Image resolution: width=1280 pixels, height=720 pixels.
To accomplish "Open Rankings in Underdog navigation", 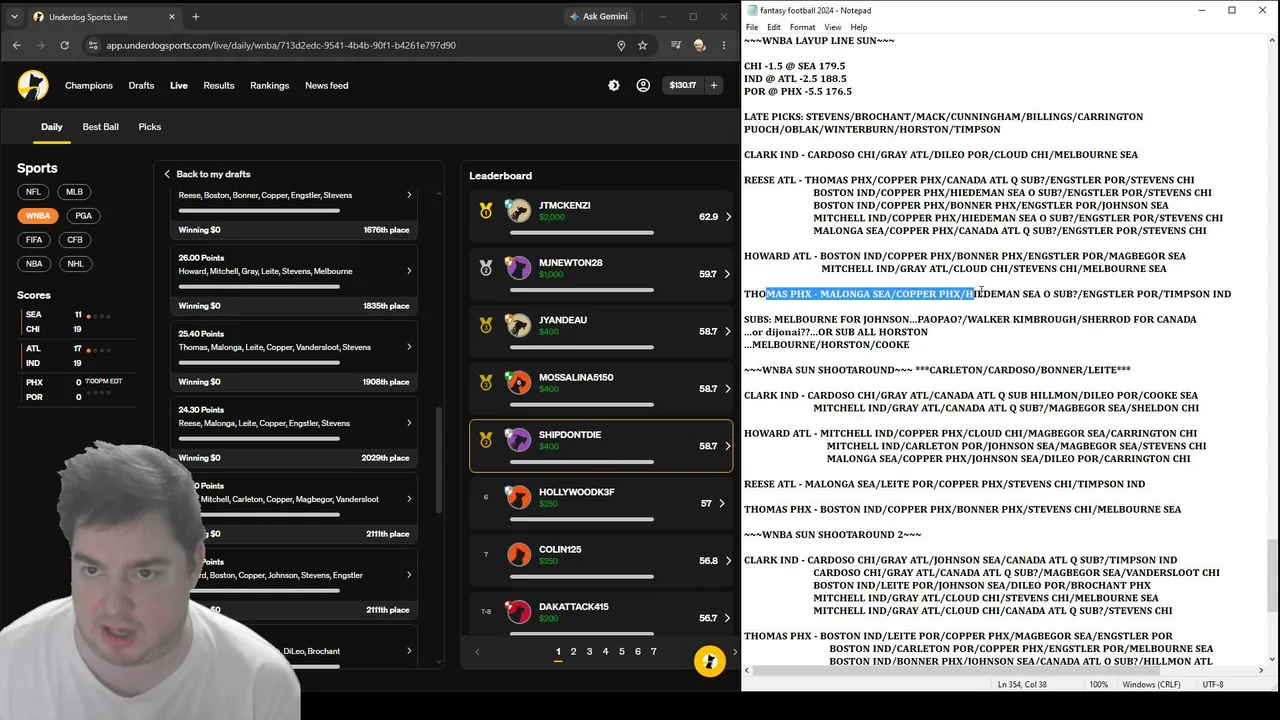I will (x=270, y=86).
